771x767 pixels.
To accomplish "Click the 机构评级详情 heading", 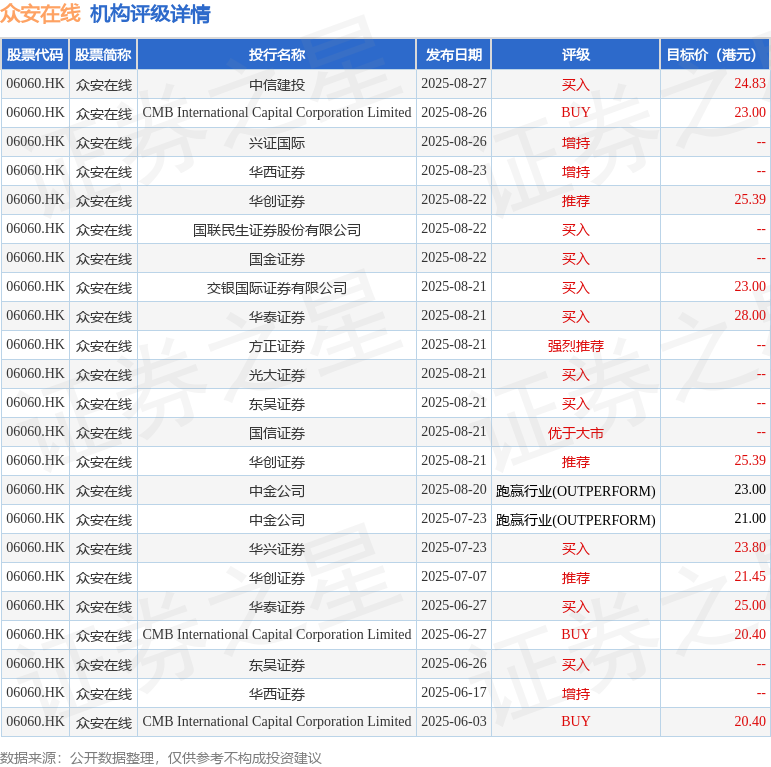I will coord(150,13).
